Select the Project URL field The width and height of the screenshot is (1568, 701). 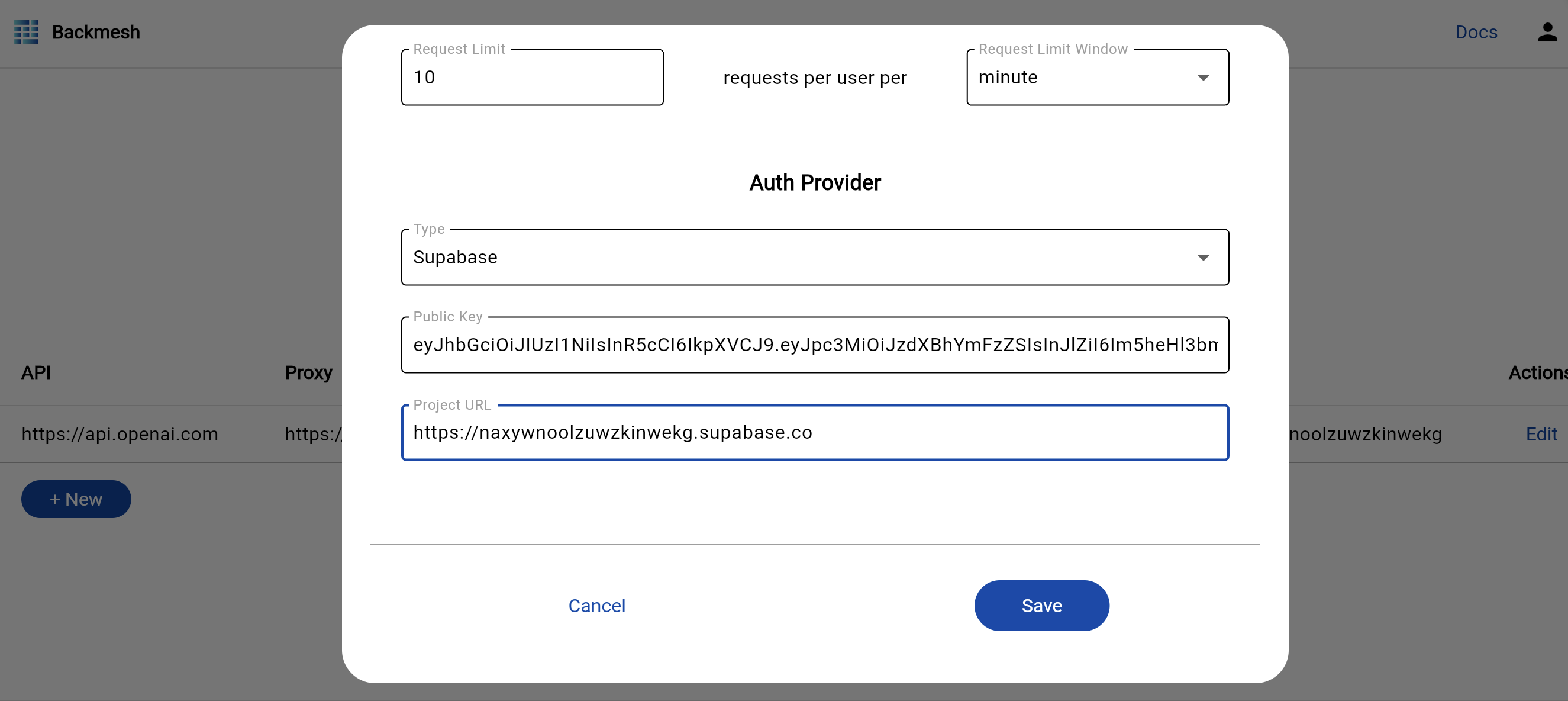coord(815,432)
